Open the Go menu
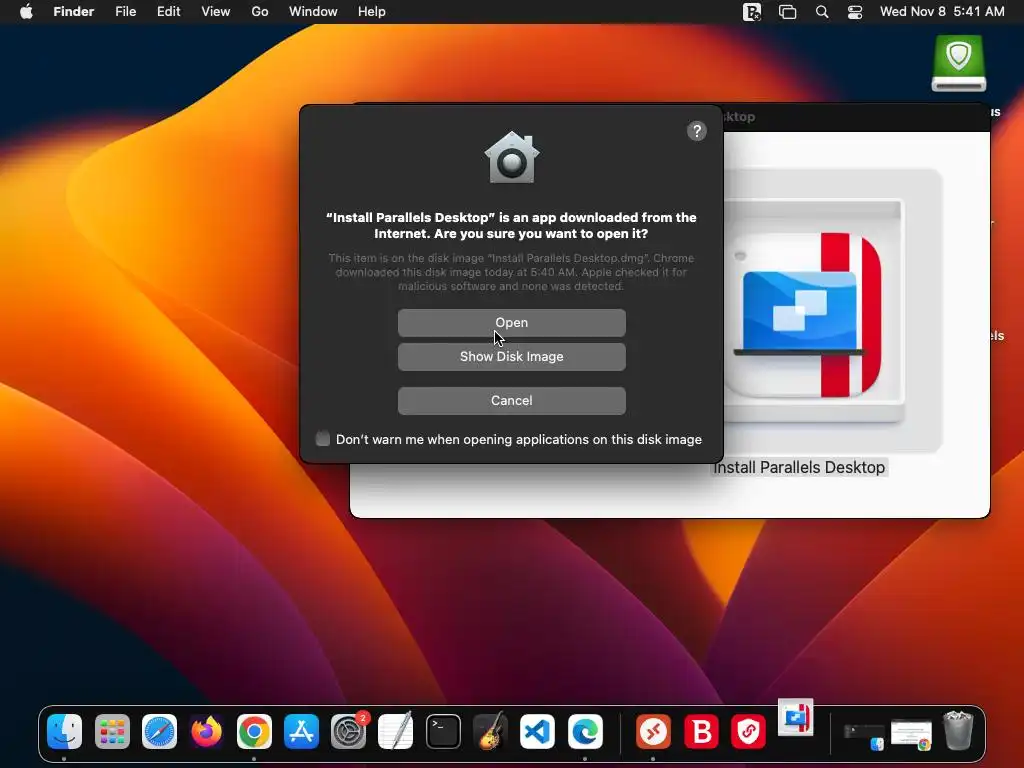Viewport: 1024px width, 768px height. (260, 12)
